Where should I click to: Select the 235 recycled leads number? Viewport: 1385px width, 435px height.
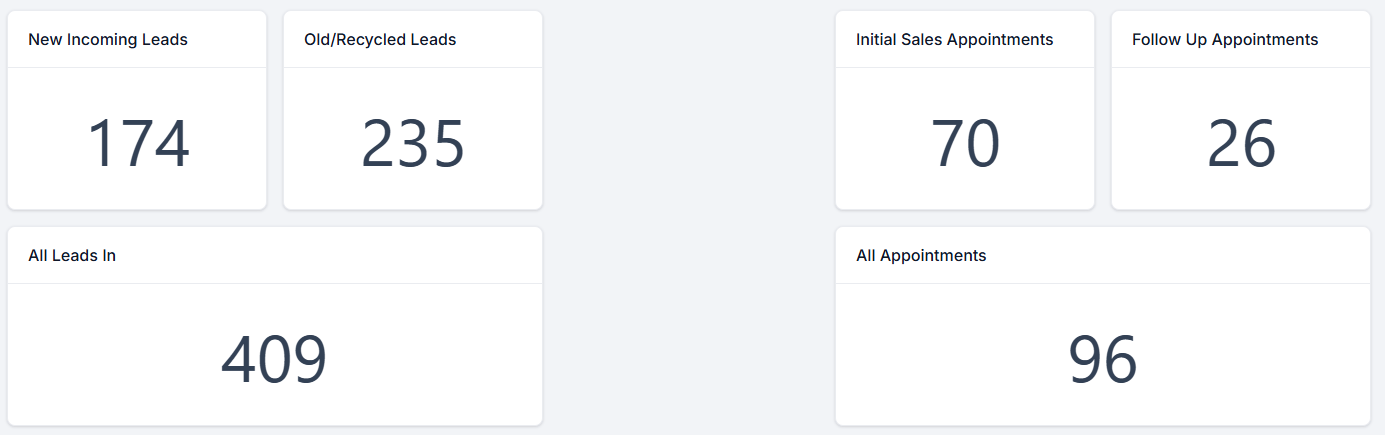pyautogui.click(x=413, y=144)
